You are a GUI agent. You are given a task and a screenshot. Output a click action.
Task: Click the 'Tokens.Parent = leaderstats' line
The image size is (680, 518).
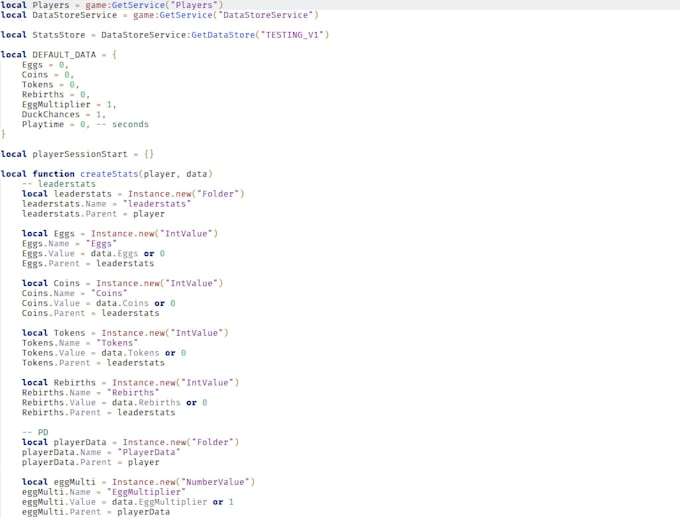click(93, 363)
